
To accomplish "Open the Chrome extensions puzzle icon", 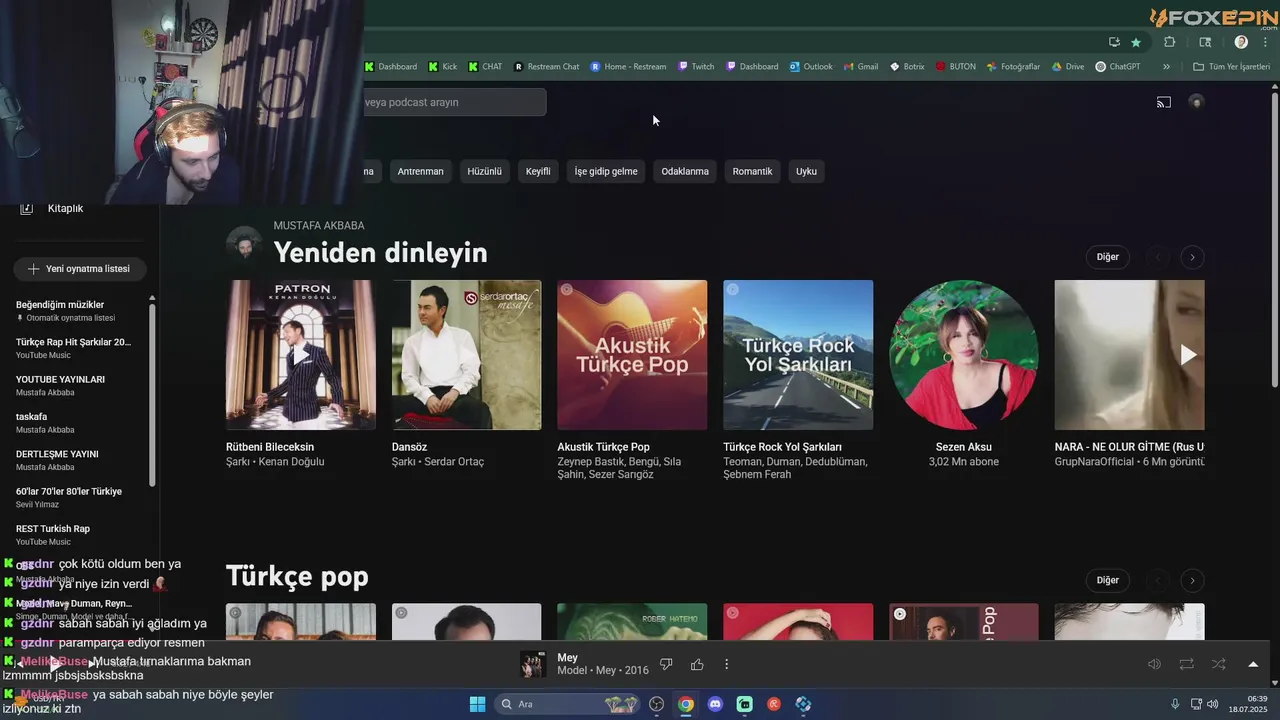I will (1170, 42).
